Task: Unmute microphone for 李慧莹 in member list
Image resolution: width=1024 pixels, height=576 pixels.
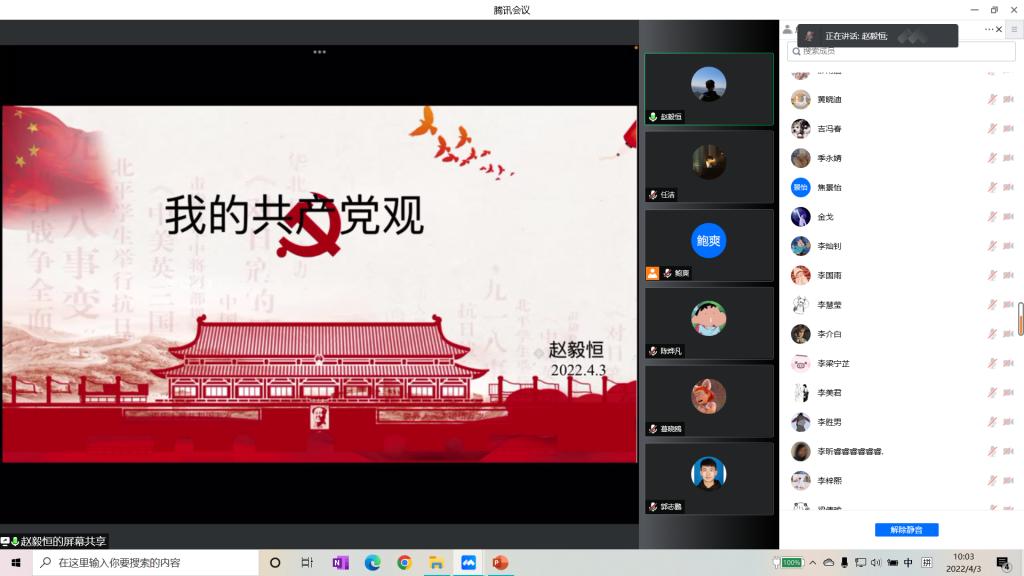Action: pyautogui.click(x=992, y=305)
